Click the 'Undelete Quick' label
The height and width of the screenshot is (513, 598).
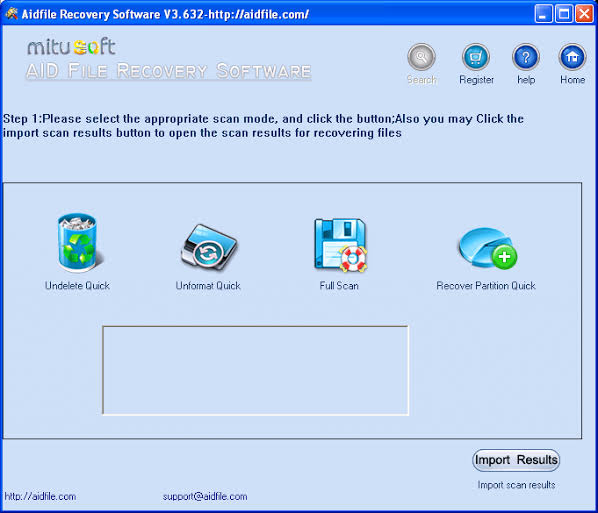pyautogui.click(x=77, y=286)
